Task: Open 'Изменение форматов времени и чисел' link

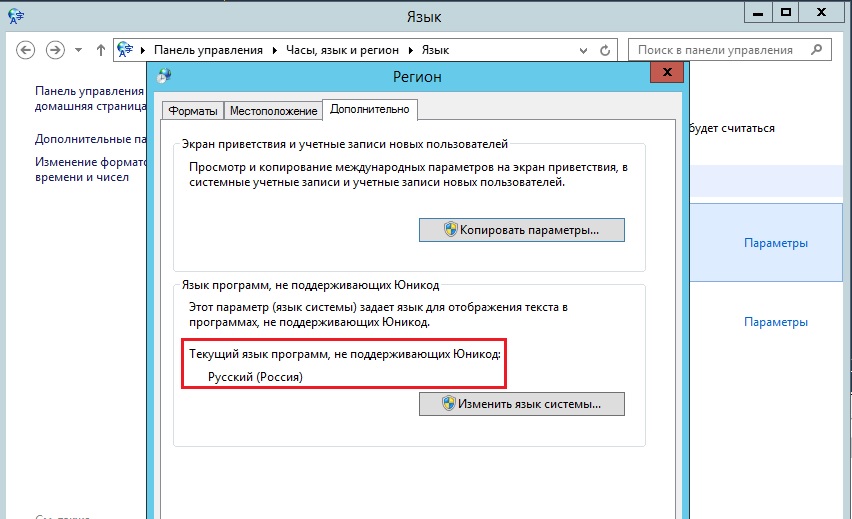Action: click(x=90, y=169)
